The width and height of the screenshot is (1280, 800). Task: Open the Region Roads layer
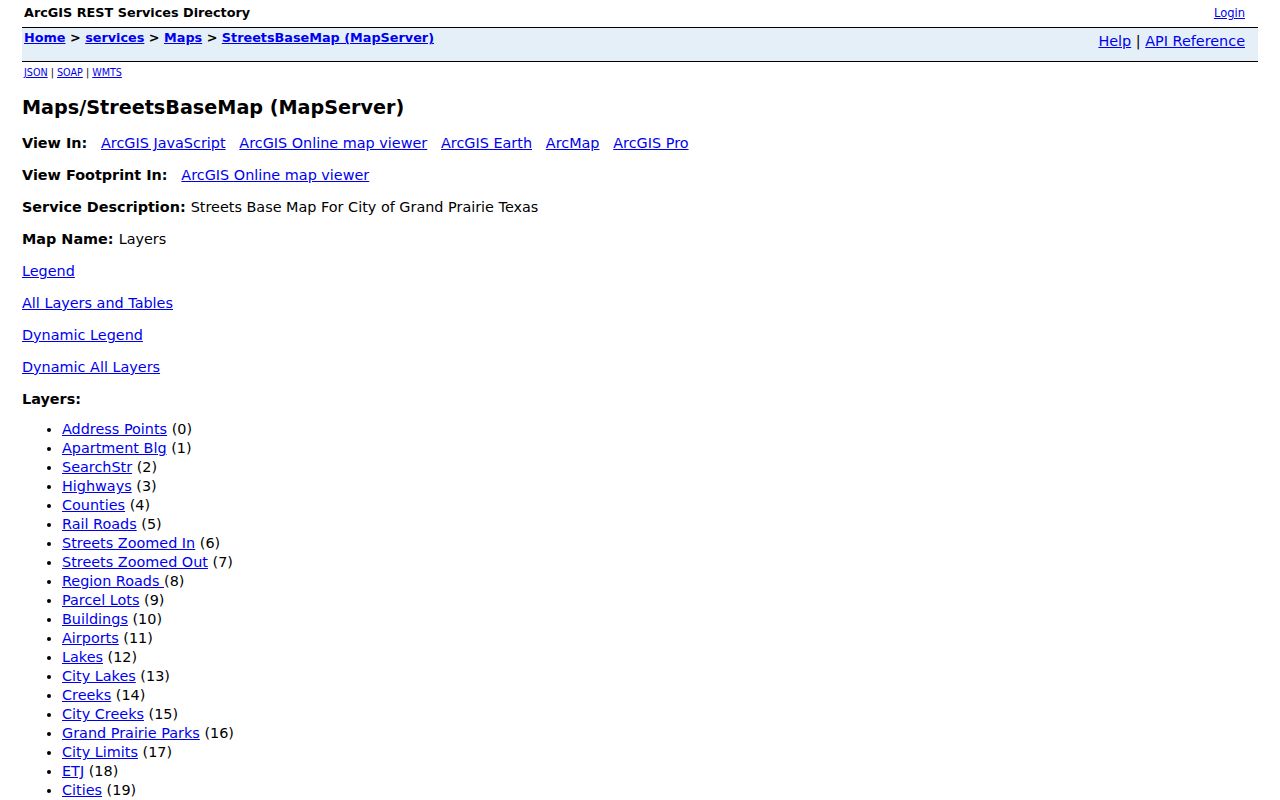coord(113,581)
